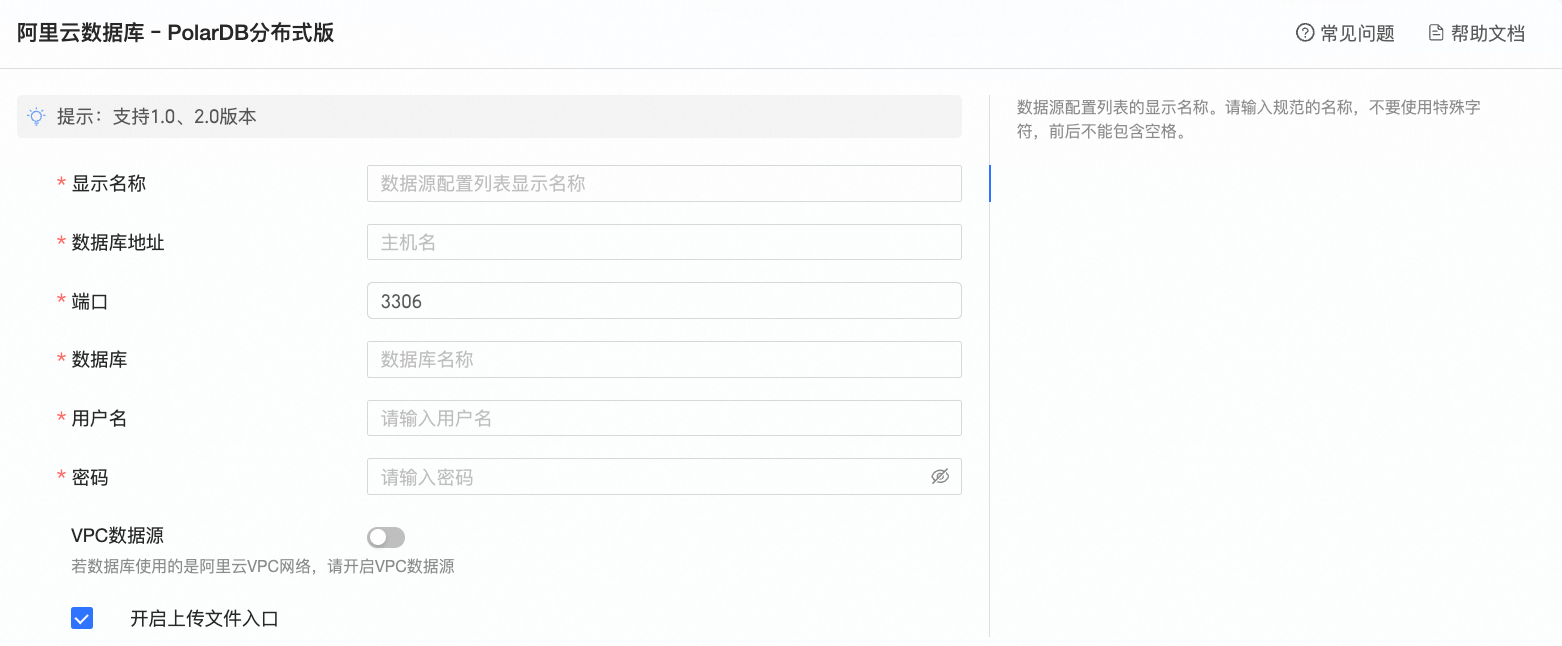Toggle password visibility eye icon
The height and width of the screenshot is (646, 1562).
click(939, 476)
